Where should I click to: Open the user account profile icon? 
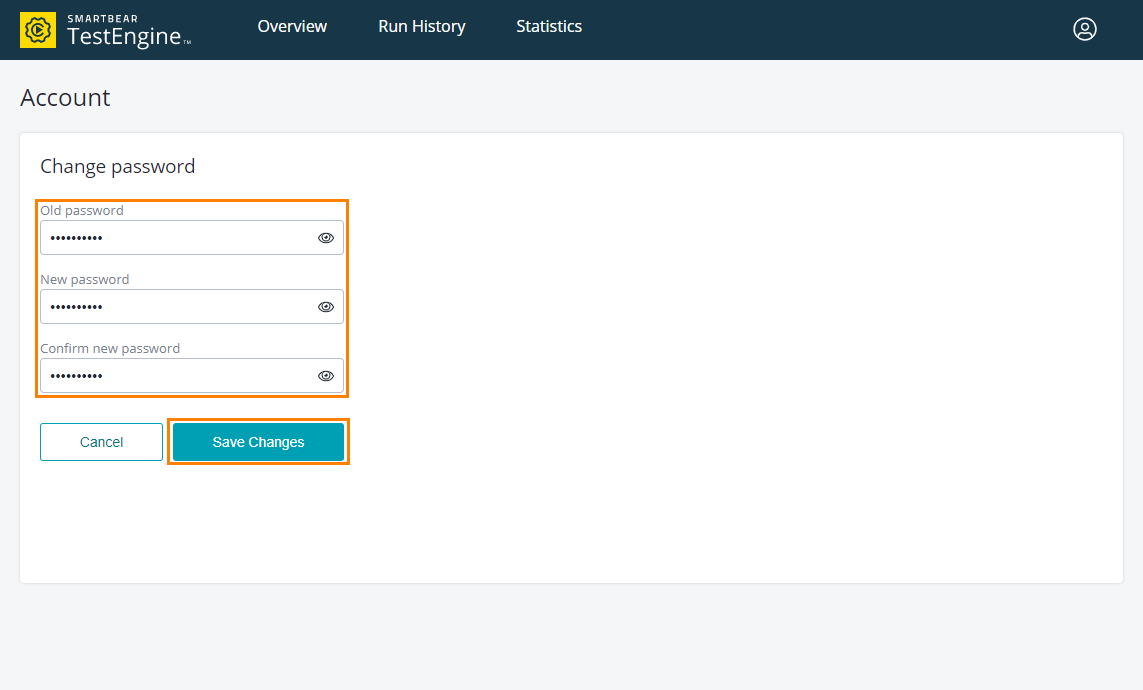pos(1084,29)
